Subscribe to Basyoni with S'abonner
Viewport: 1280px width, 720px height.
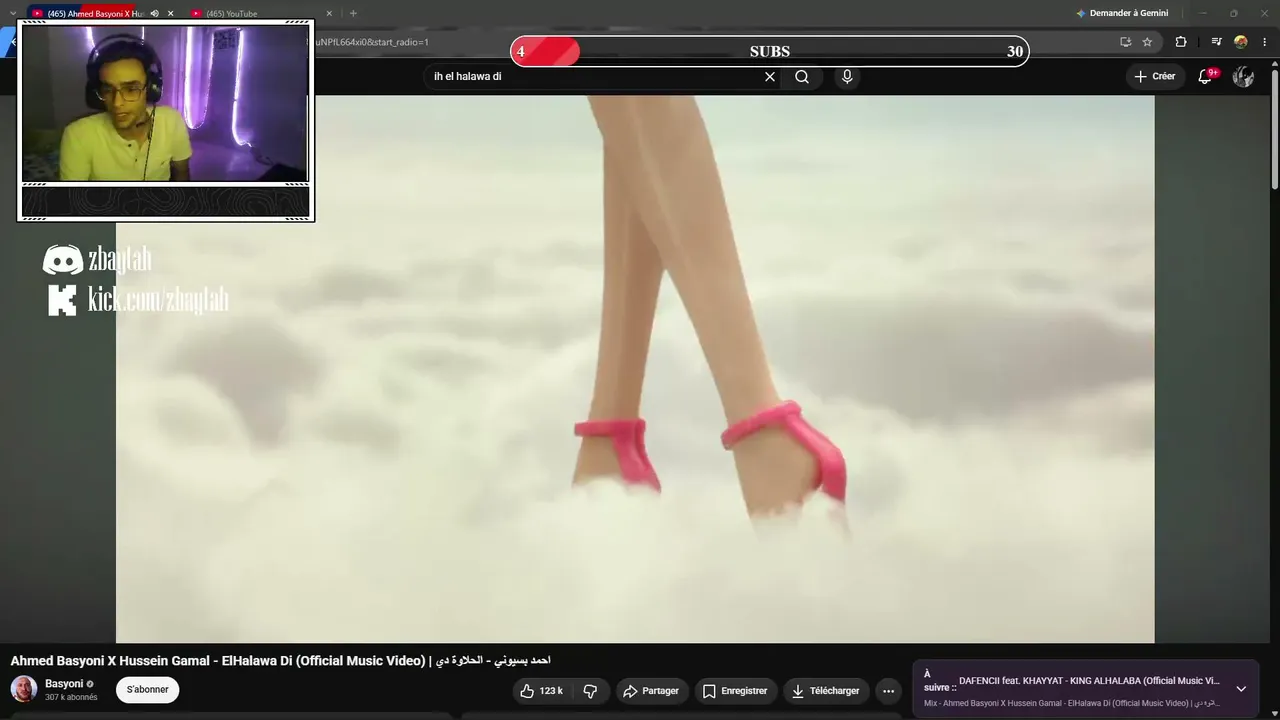point(147,690)
